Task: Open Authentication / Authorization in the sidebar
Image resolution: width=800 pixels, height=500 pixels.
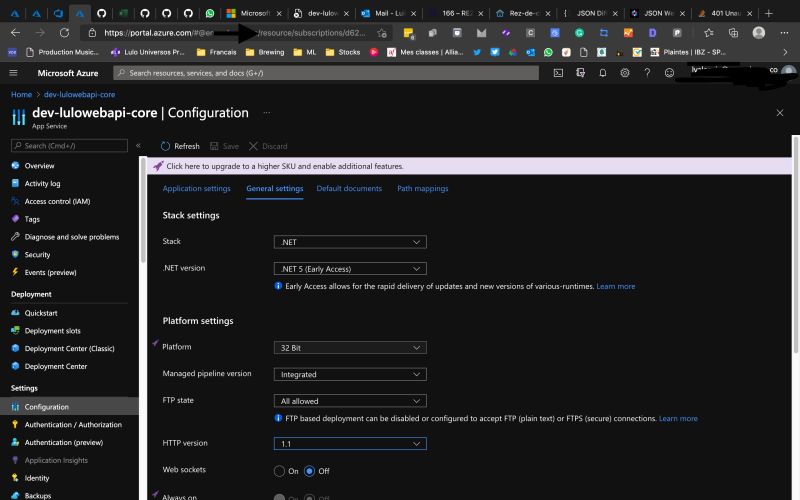Action: pos(73,424)
